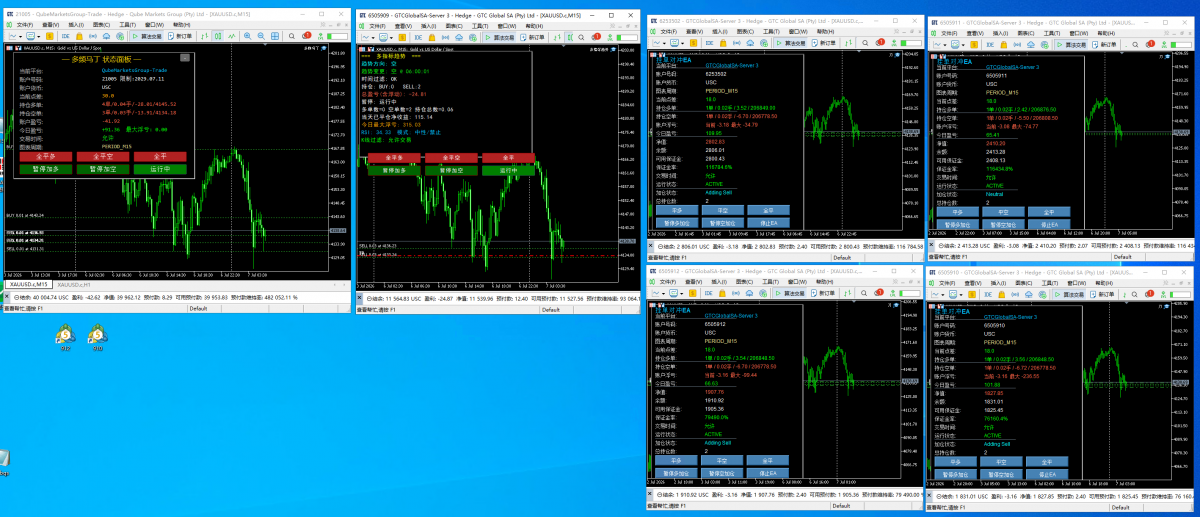Click search magnifier in 6253502 toolbar

click(x=865, y=42)
